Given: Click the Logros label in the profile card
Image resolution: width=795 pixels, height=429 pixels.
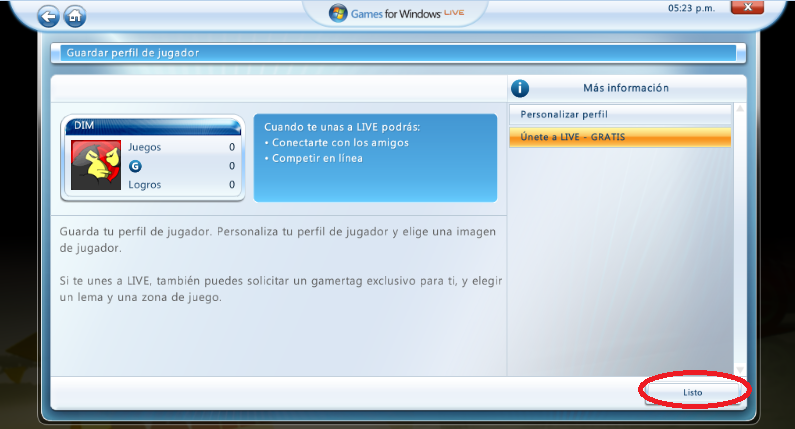Looking at the screenshot, I should [144, 185].
